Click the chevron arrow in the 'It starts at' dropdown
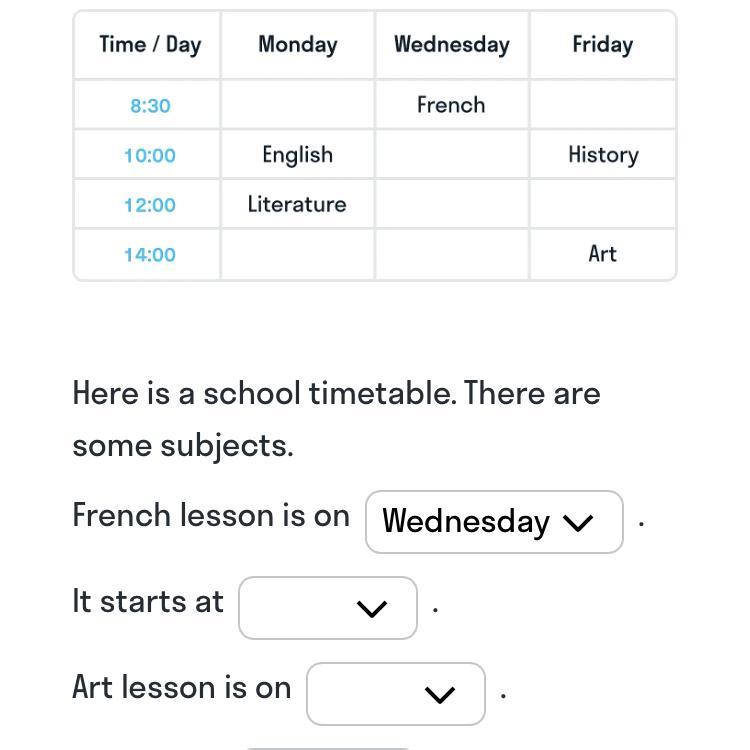Viewport: 750px width, 750px height. click(x=372, y=609)
